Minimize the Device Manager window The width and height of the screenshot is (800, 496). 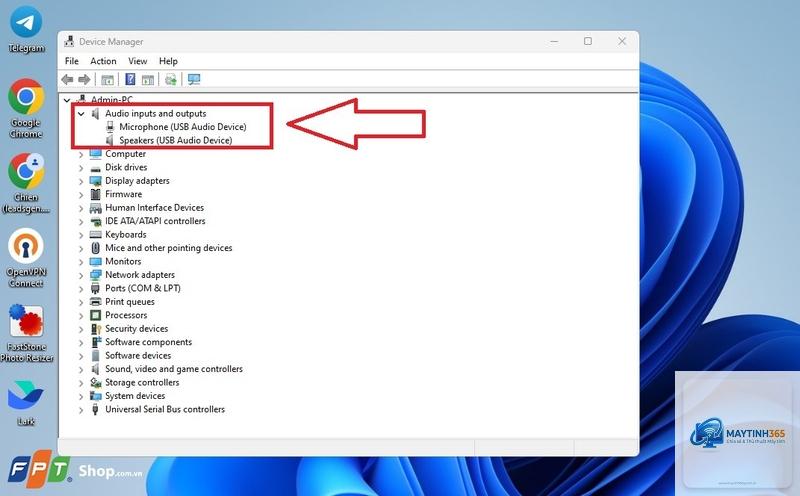point(554,41)
